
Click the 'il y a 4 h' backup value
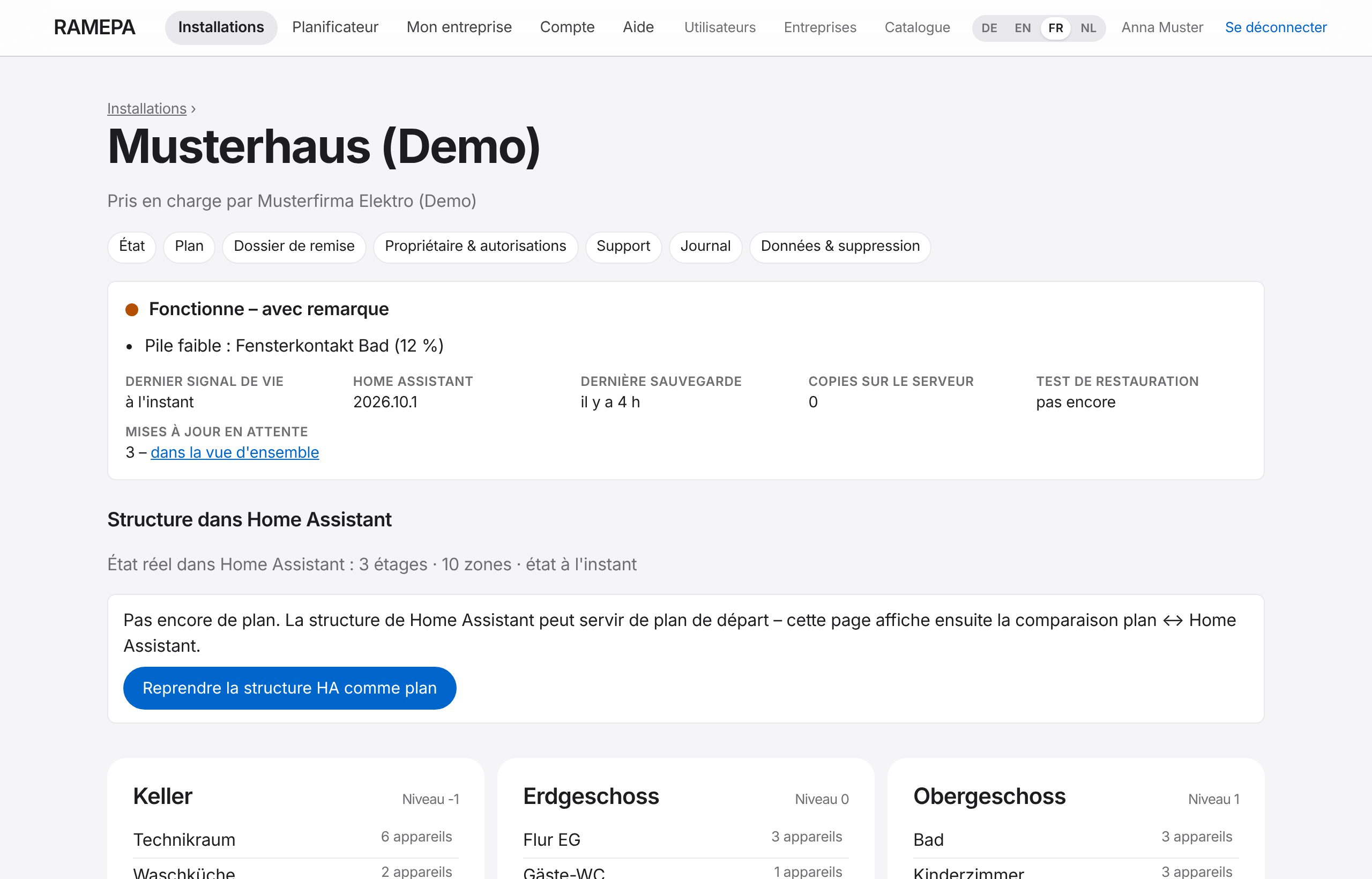610,403
